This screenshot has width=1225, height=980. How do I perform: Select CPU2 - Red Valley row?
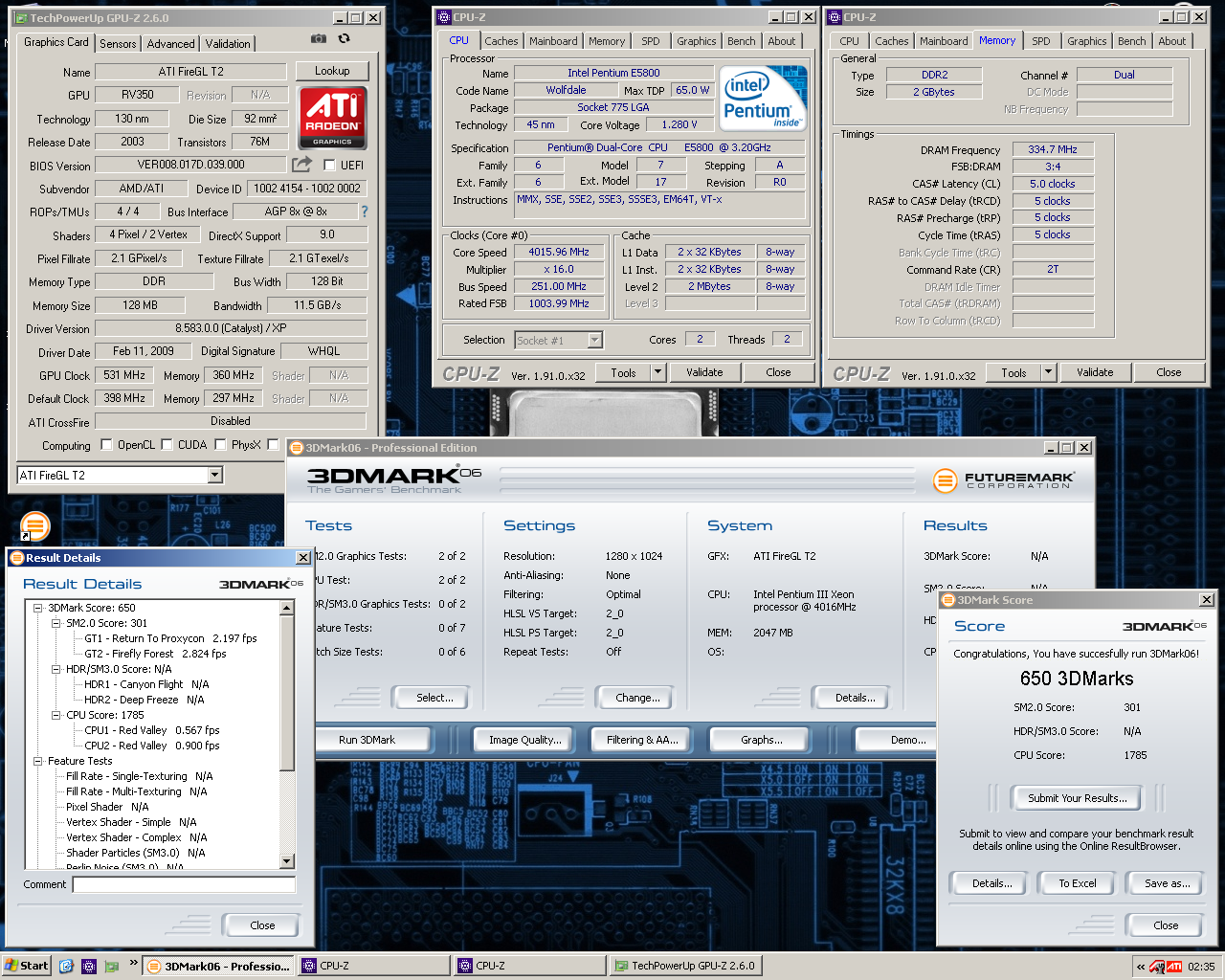pyautogui.click(x=152, y=746)
